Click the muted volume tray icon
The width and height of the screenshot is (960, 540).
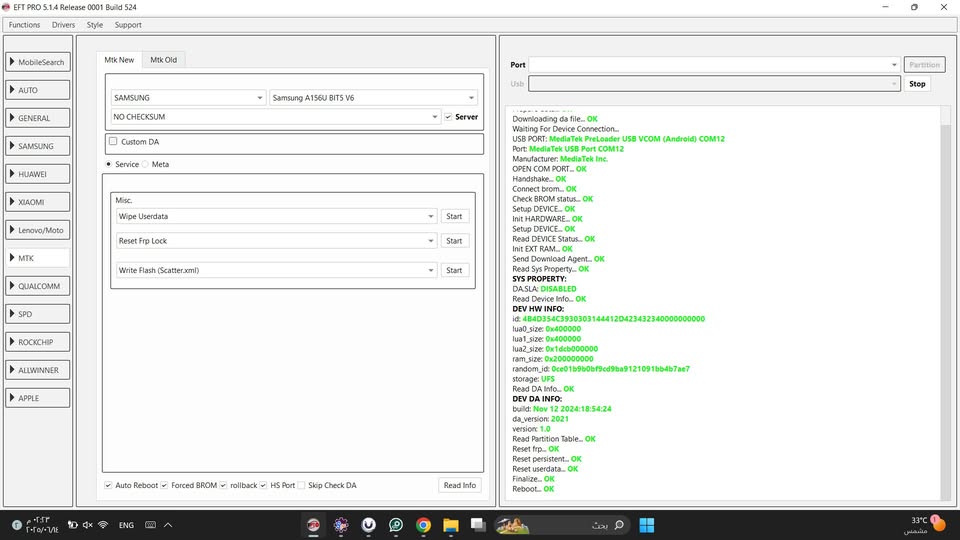[88, 525]
